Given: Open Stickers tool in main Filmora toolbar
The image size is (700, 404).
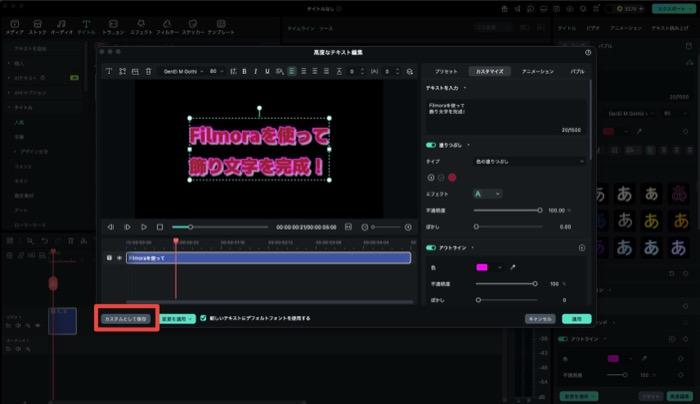Looking at the screenshot, I should 193,27.
